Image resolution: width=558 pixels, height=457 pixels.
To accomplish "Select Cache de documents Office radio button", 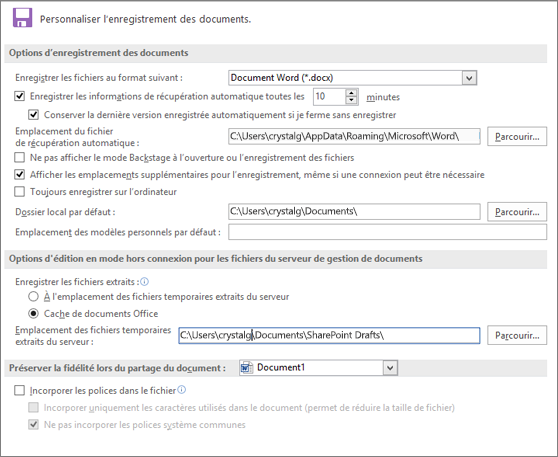I will click(33, 314).
